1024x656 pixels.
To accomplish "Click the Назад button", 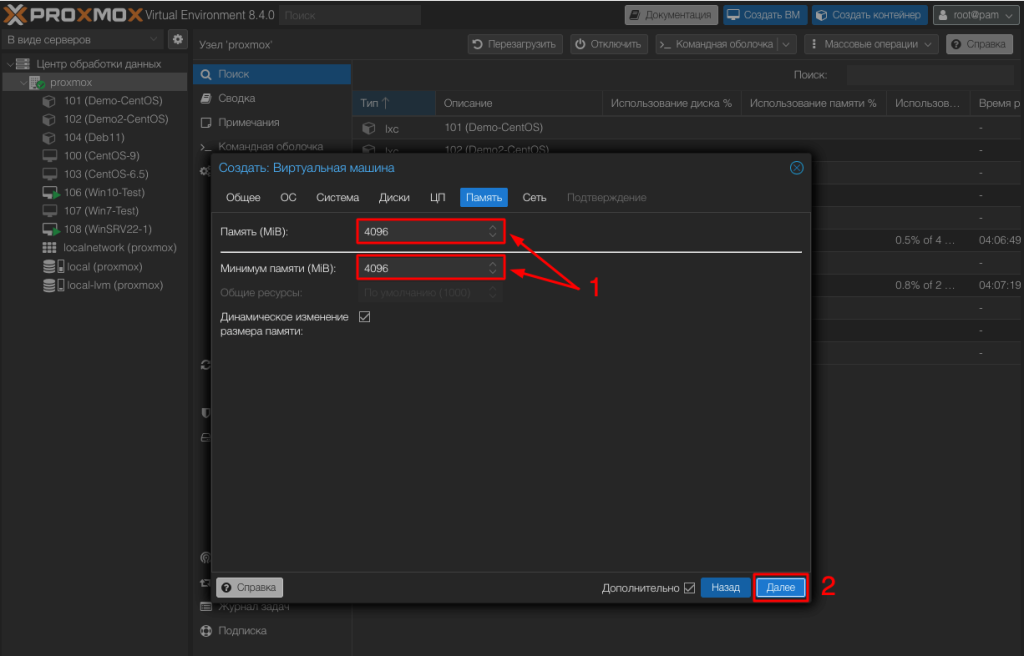I will [725, 588].
